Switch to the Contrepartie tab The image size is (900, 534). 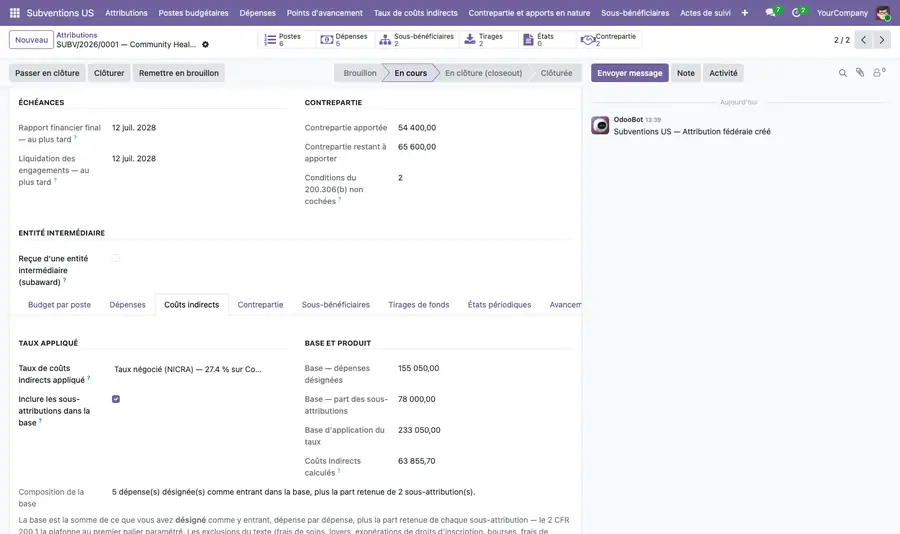pos(260,305)
